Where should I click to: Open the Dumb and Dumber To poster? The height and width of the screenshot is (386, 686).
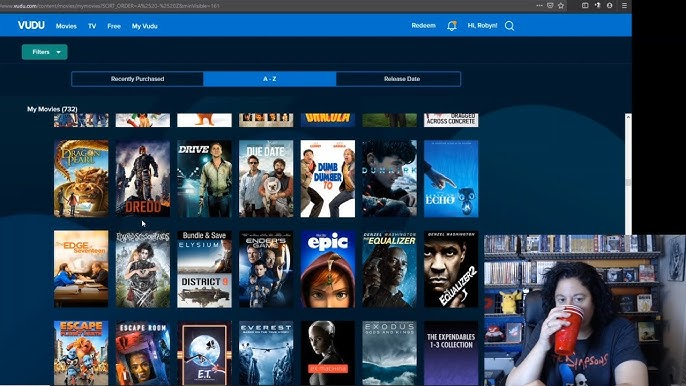[328, 179]
